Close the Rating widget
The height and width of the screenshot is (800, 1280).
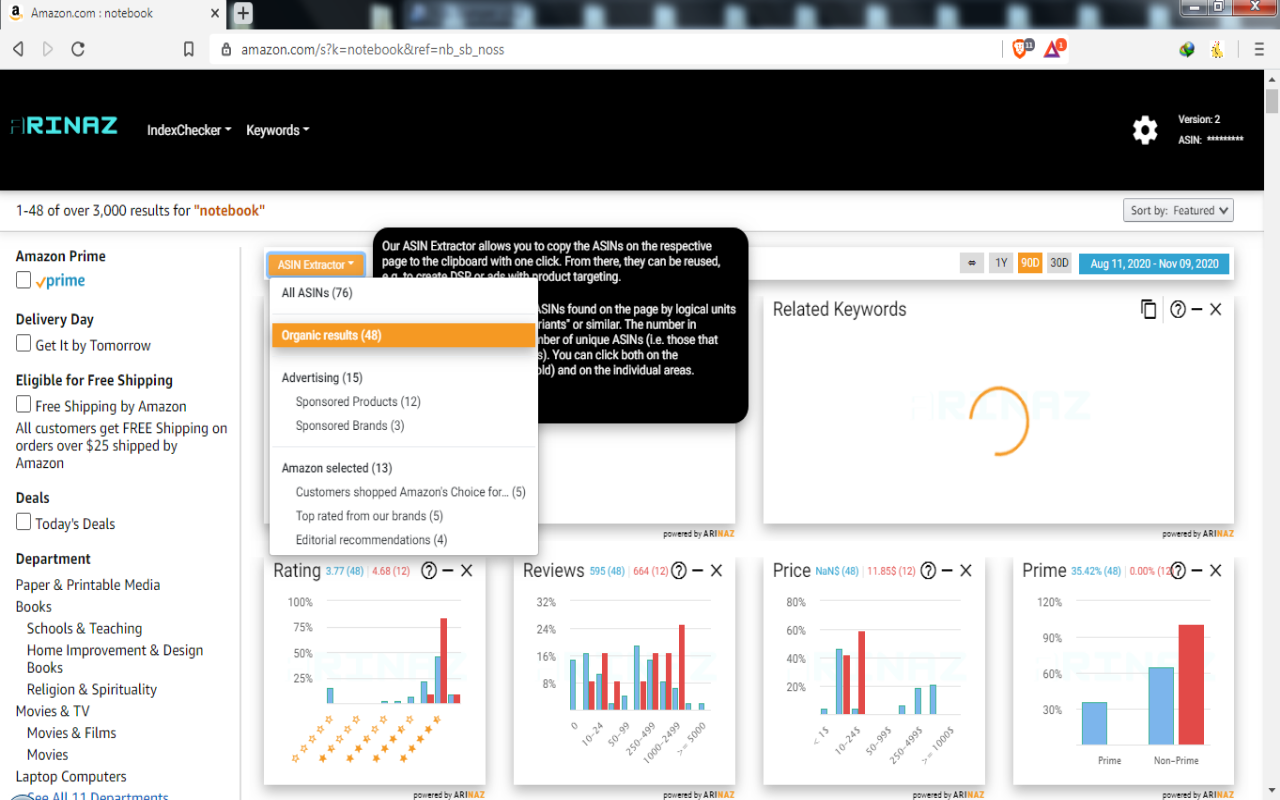point(467,570)
